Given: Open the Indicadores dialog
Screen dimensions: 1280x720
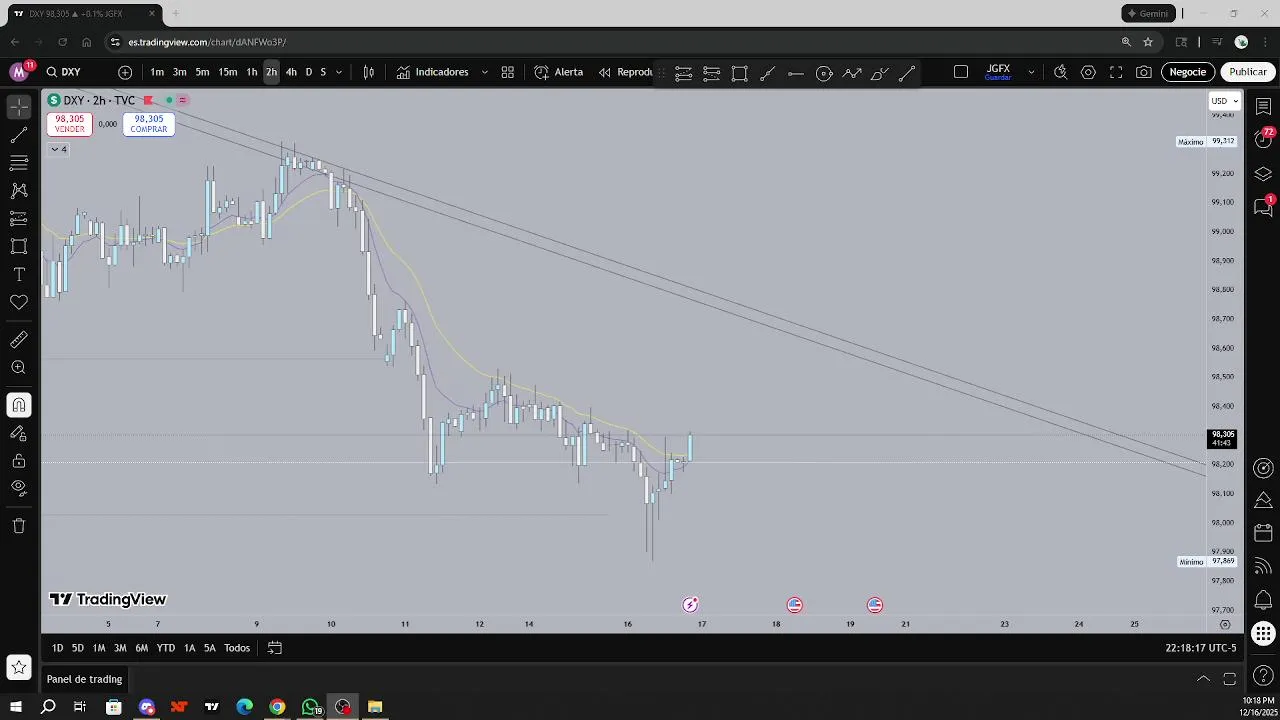Looking at the screenshot, I should pos(433,72).
